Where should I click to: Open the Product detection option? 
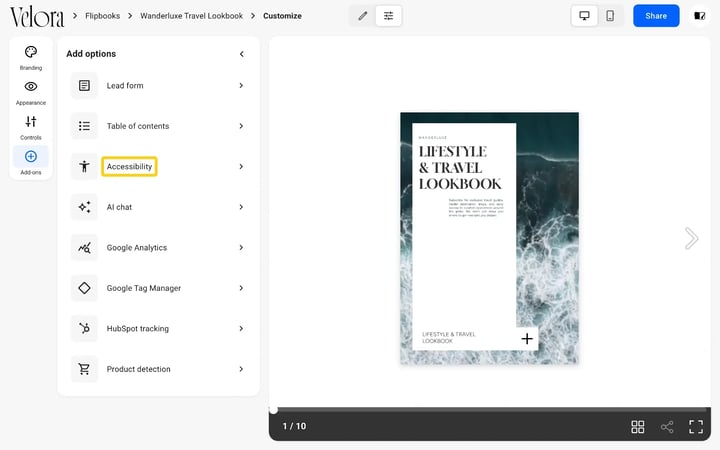158,369
